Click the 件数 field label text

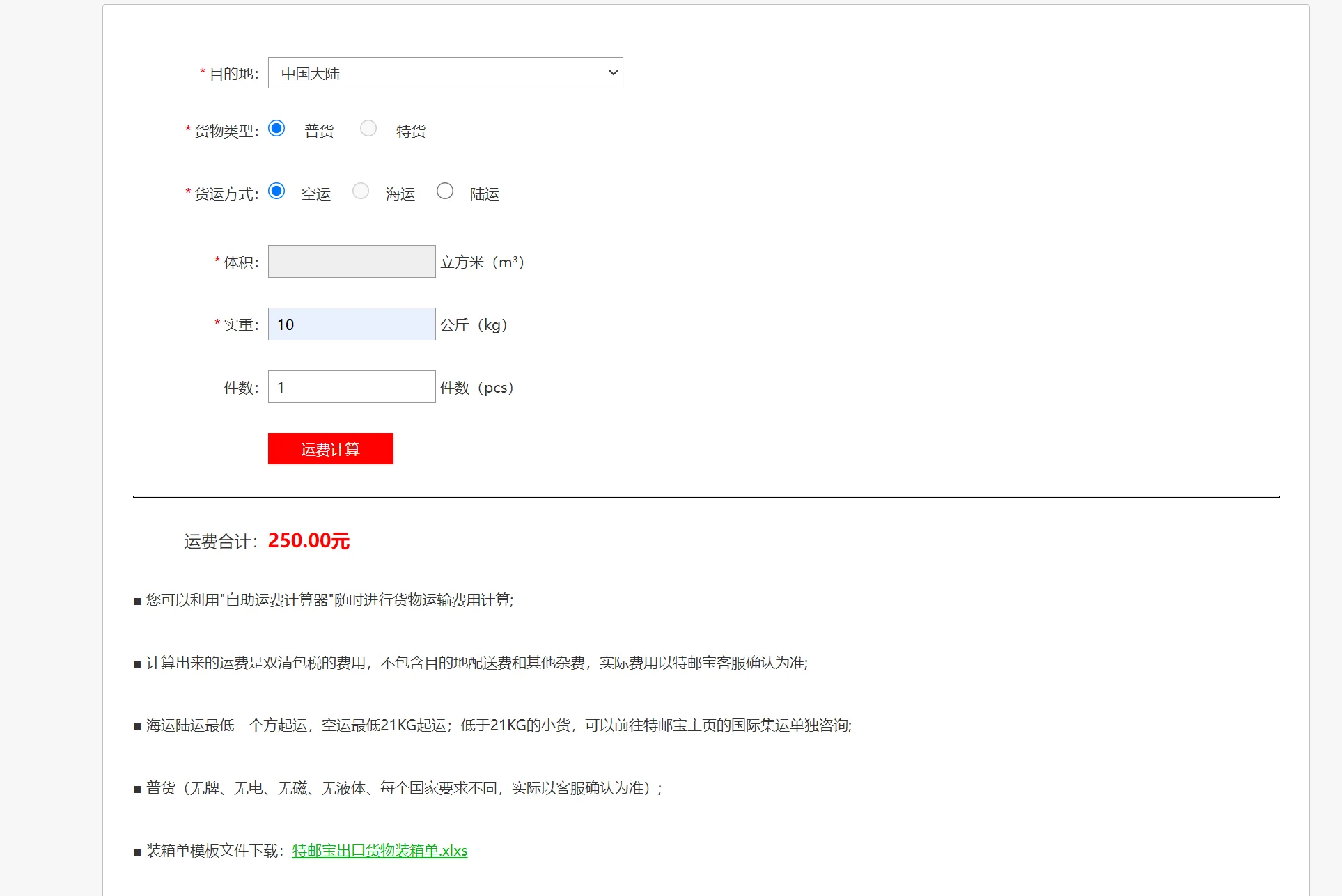[x=241, y=388]
